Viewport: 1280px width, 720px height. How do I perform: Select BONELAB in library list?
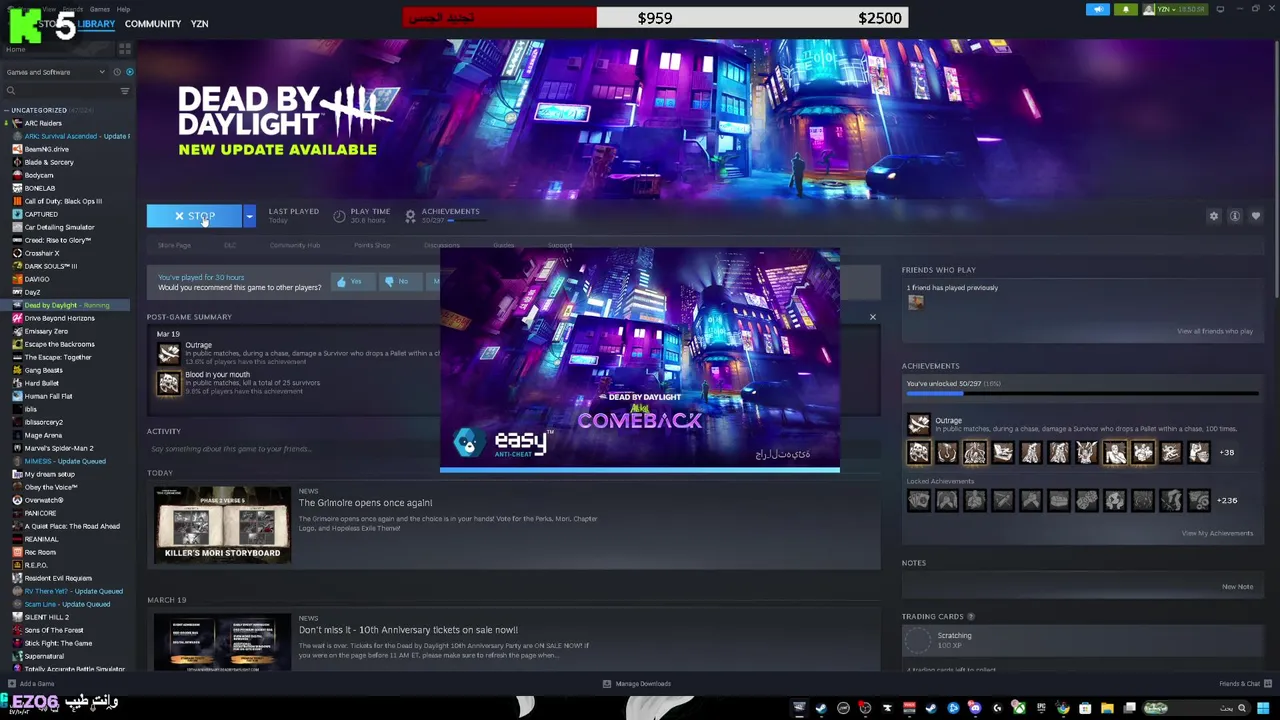pyautogui.click(x=40, y=188)
